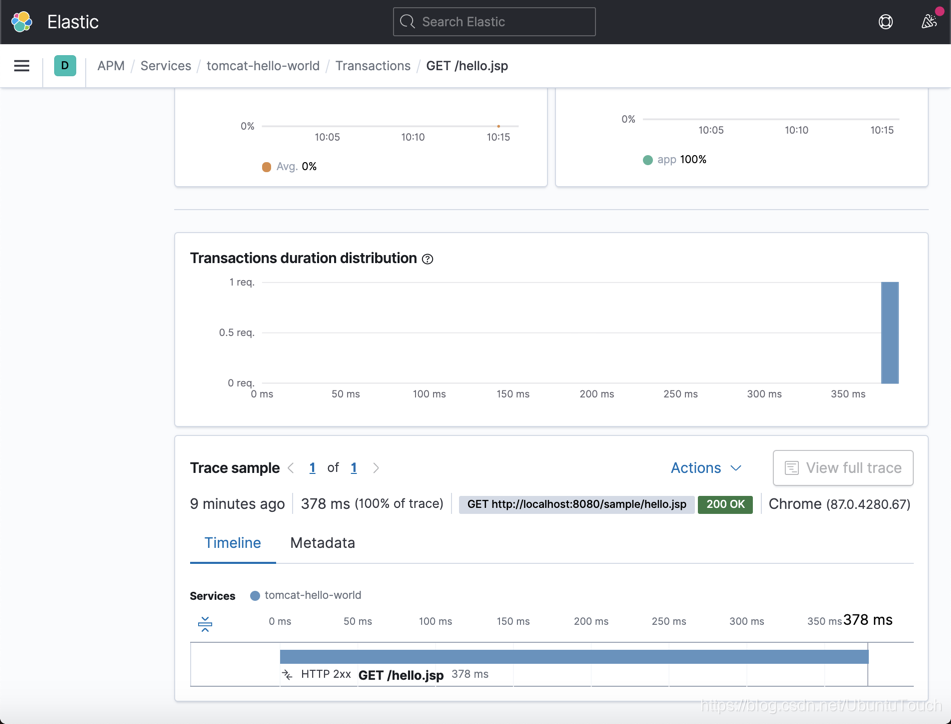The height and width of the screenshot is (724, 951).
Task: Click the tomcat-hello-world service legend dot
Action: coord(255,595)
